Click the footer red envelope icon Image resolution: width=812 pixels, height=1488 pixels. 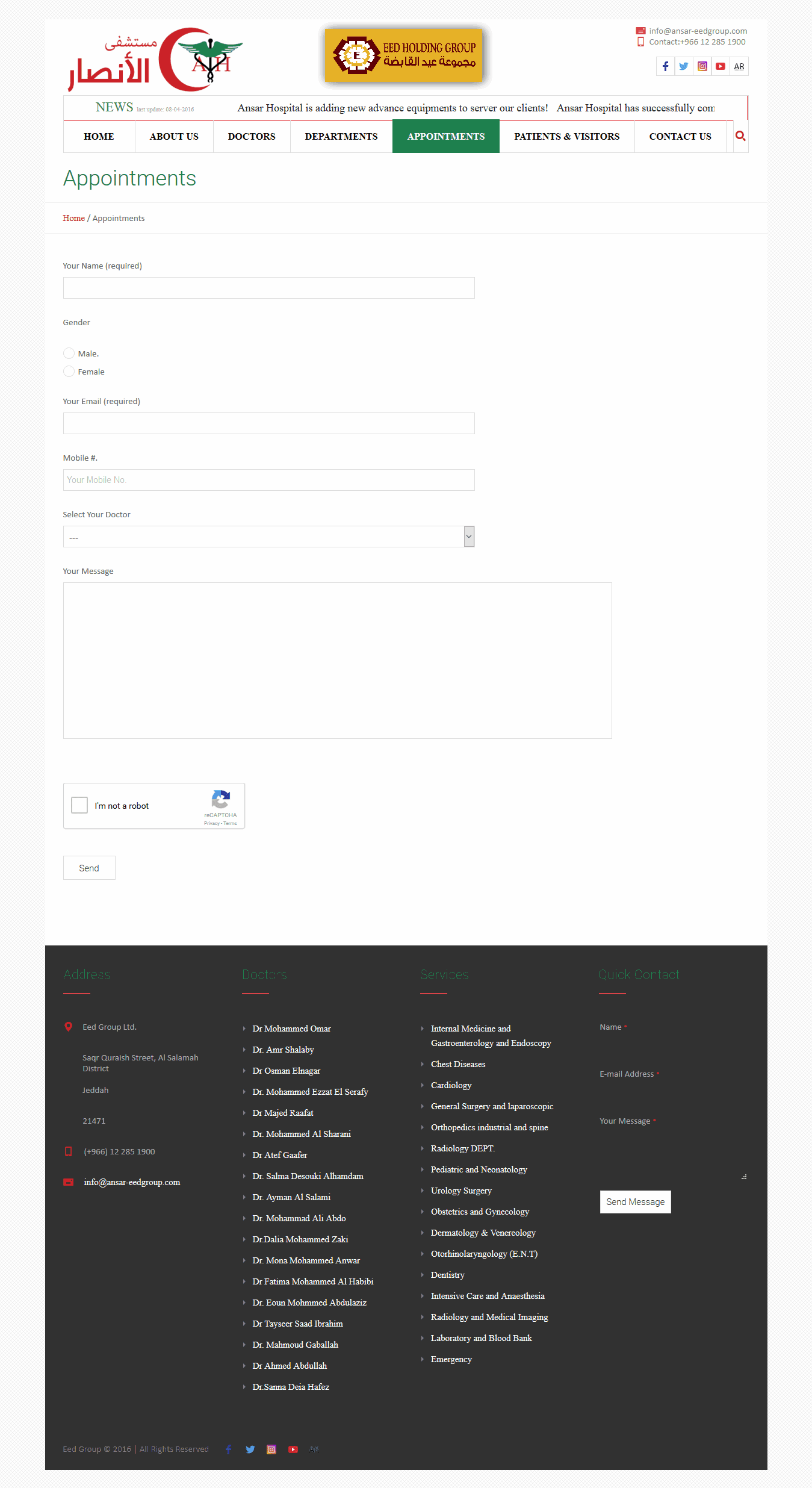[x=69, y=1182]
